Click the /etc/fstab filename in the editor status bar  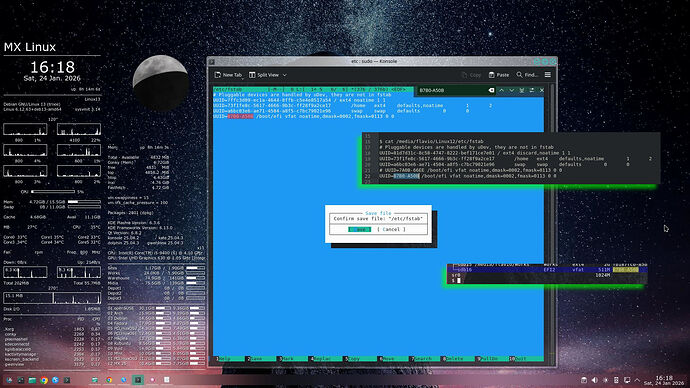[228, 90]
